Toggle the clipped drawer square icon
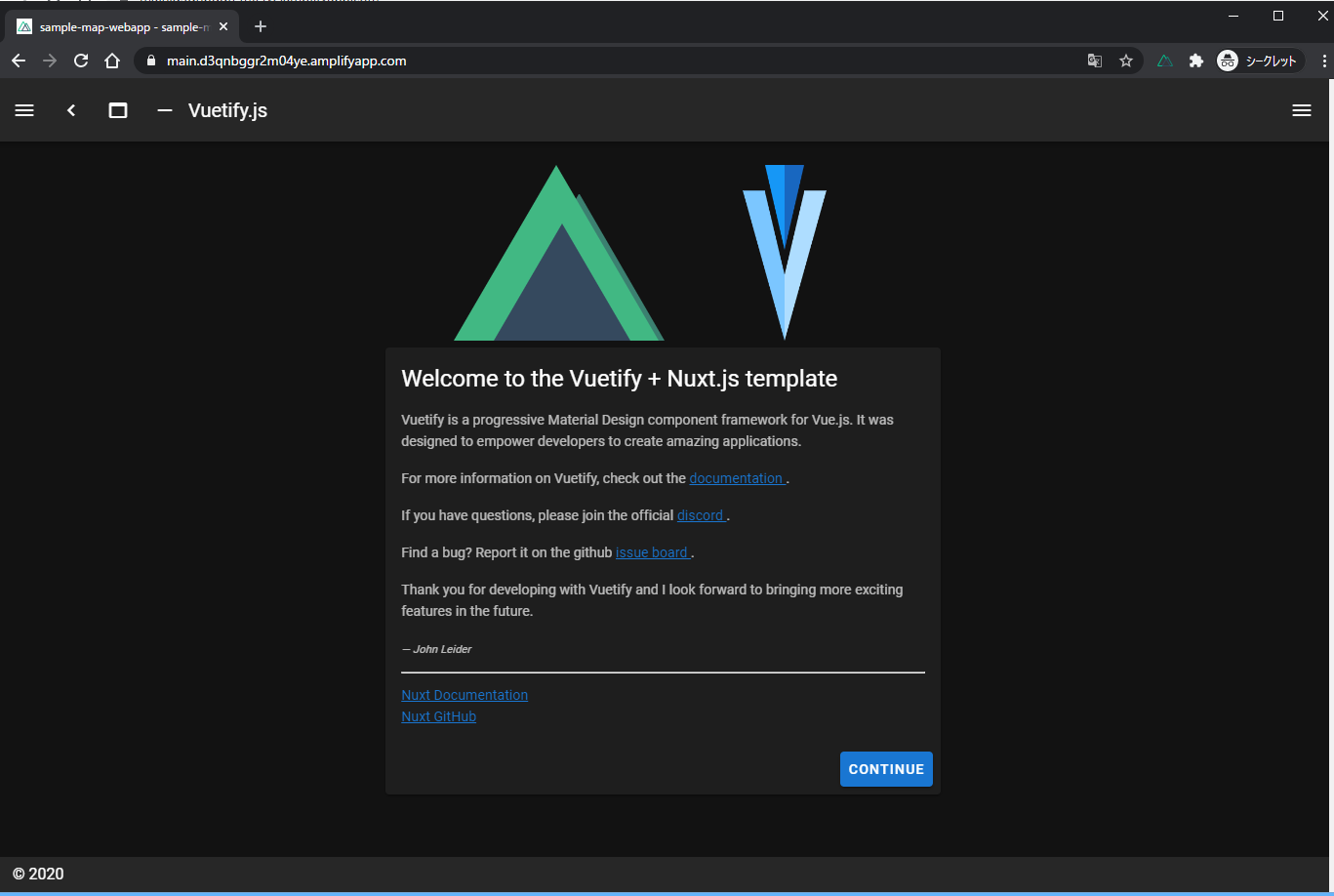 coord(118,110)
